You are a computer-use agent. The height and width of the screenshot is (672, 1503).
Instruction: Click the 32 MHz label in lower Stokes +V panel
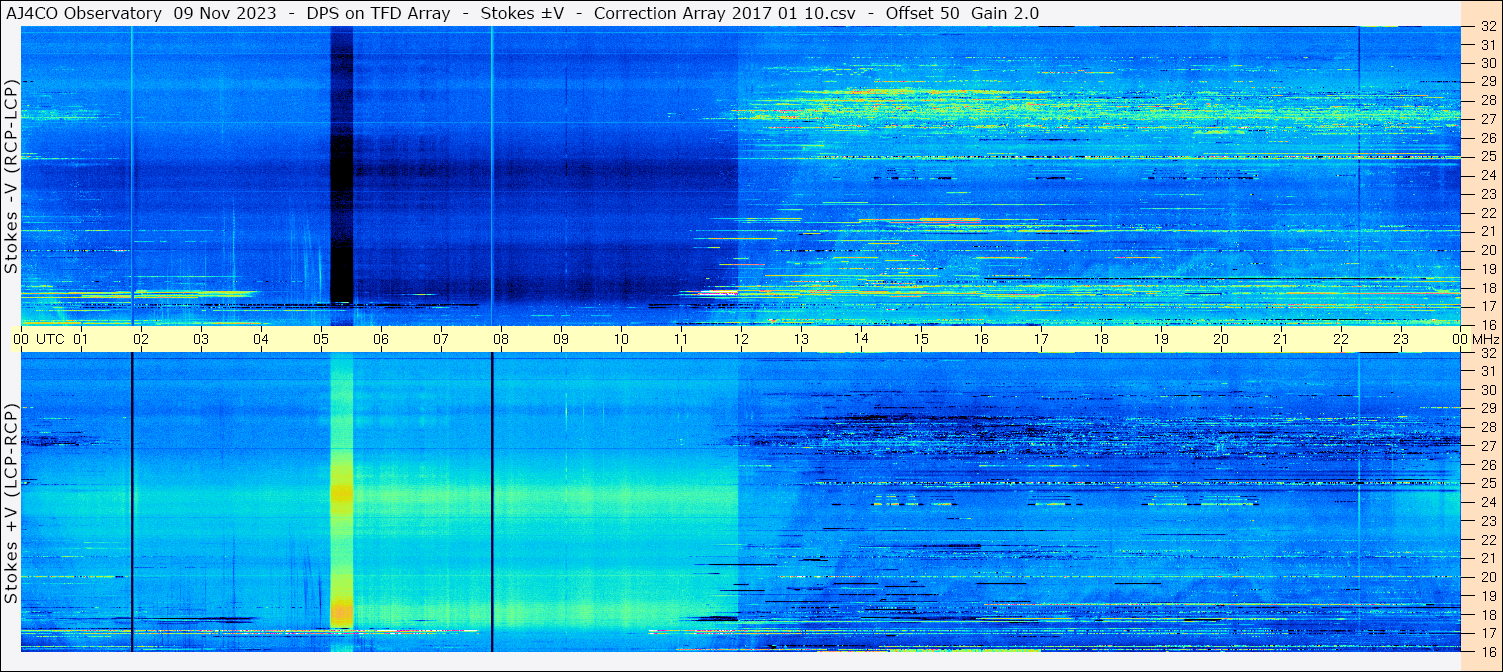tap(1488, 353)
